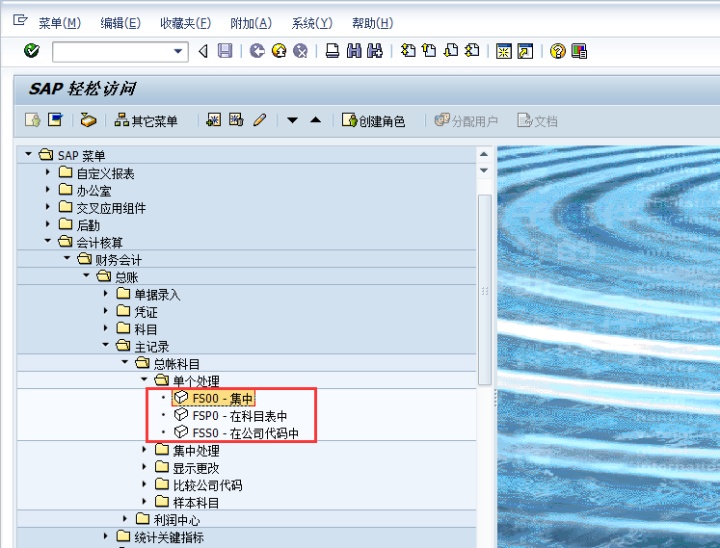The image size is (720, 548).
Task: Click the Next Page icon
Action: (450, 51)
